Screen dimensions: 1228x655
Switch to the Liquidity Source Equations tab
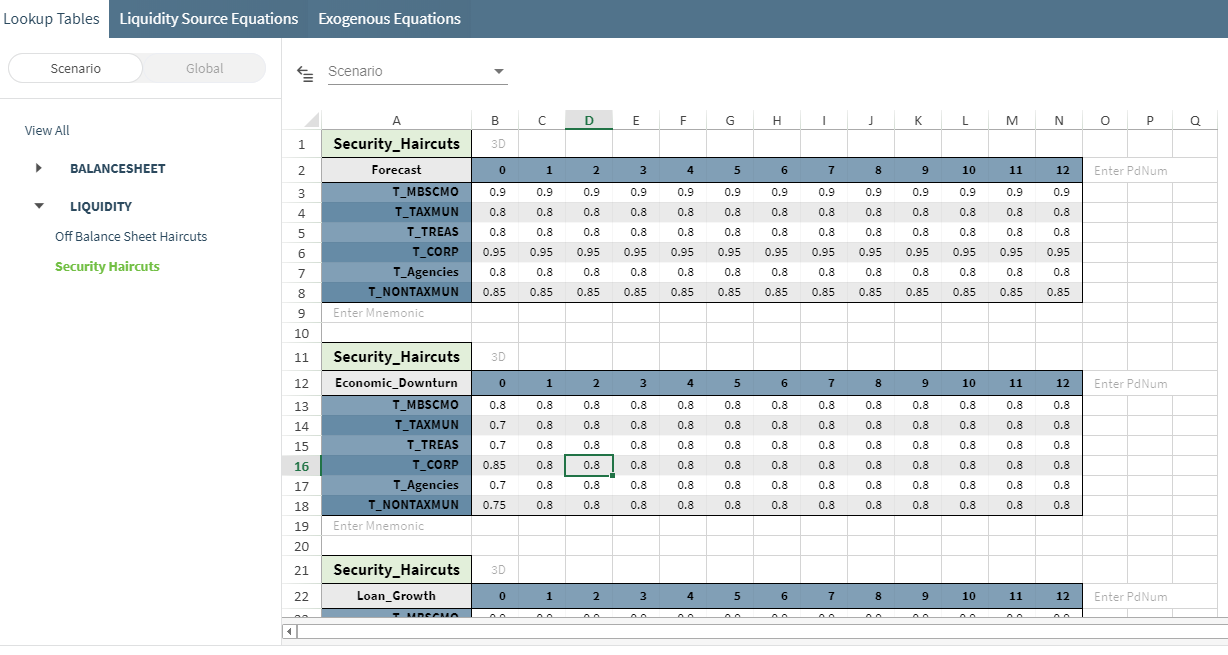coord(209,19)
